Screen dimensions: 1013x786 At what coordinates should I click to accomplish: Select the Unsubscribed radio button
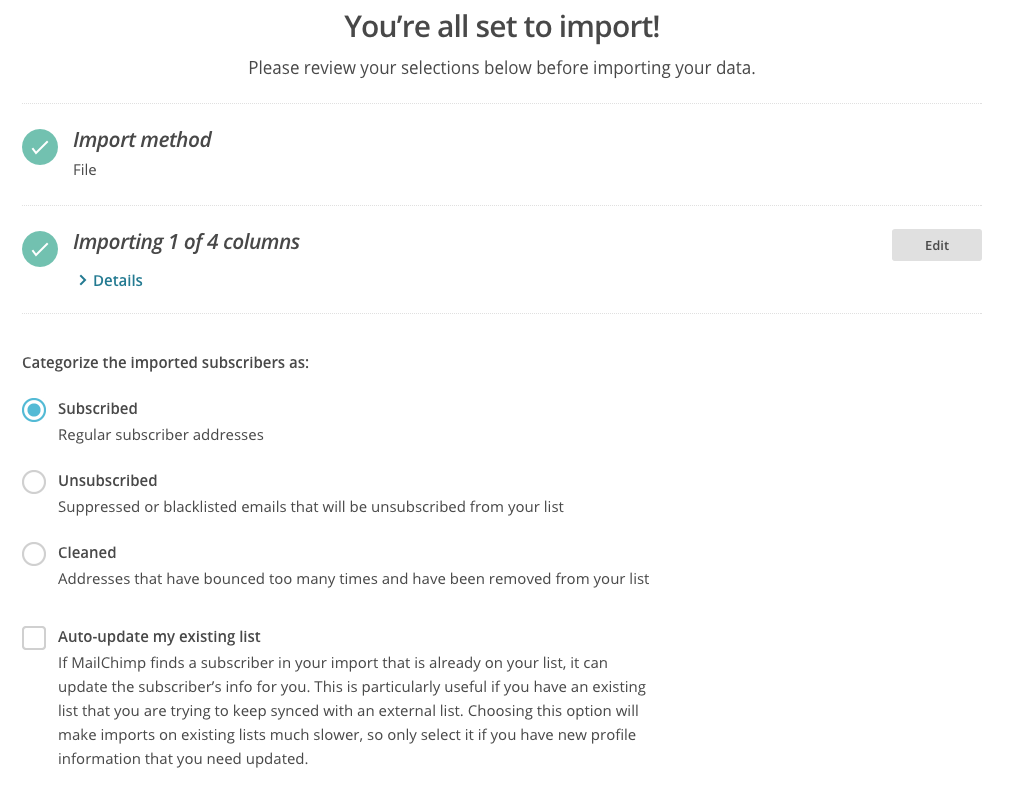click(x=34, y=482)
